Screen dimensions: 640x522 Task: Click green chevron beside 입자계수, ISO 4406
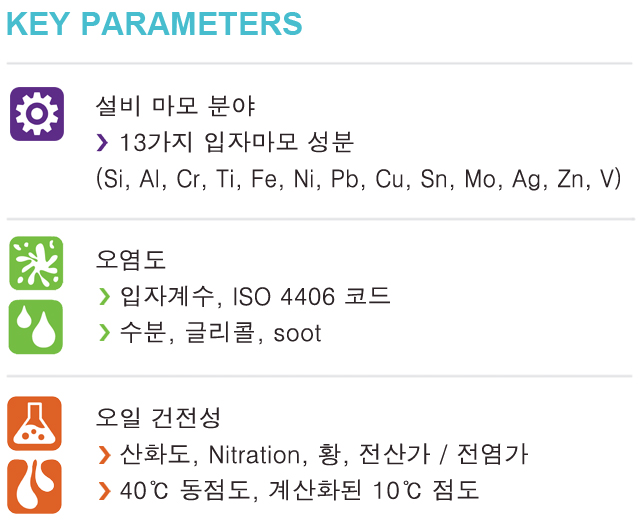point(105,296)
